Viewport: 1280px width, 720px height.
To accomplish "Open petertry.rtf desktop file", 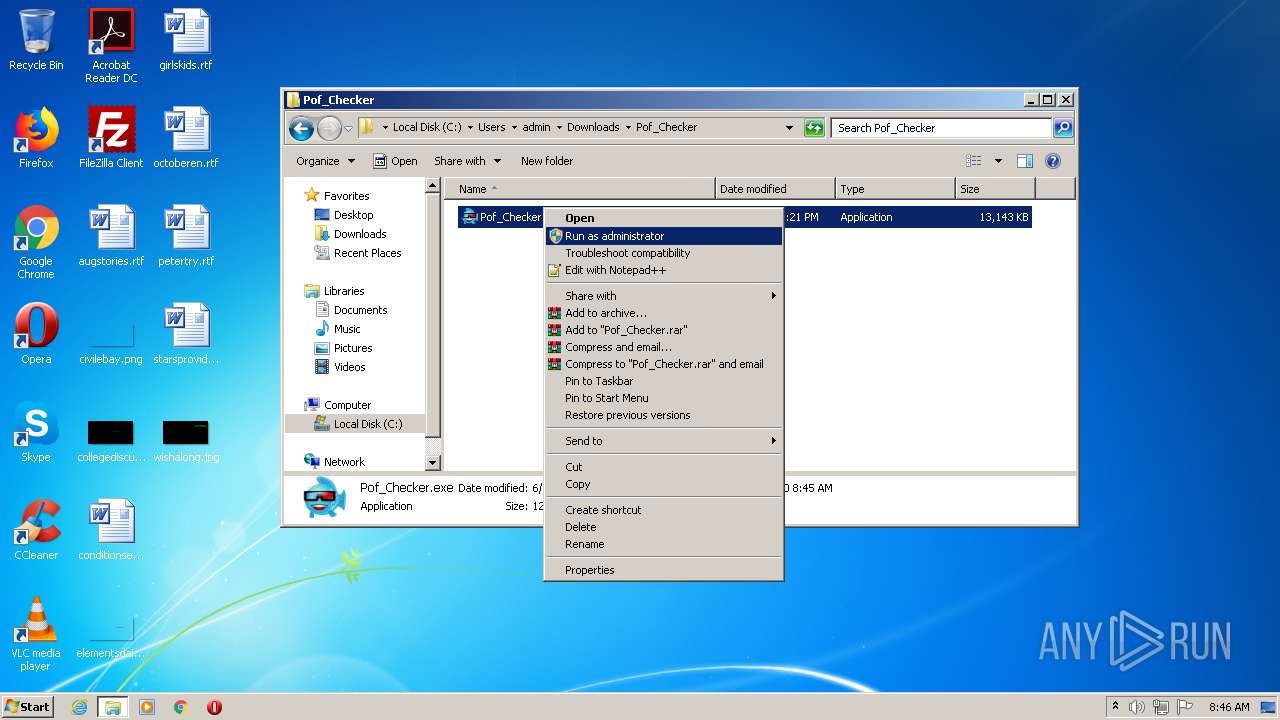I will pos(186,235).
